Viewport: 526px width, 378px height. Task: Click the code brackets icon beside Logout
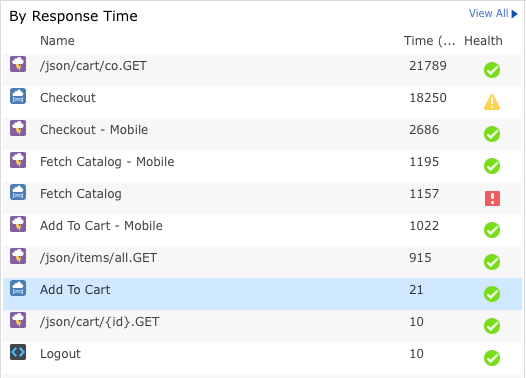pos(18,352)
